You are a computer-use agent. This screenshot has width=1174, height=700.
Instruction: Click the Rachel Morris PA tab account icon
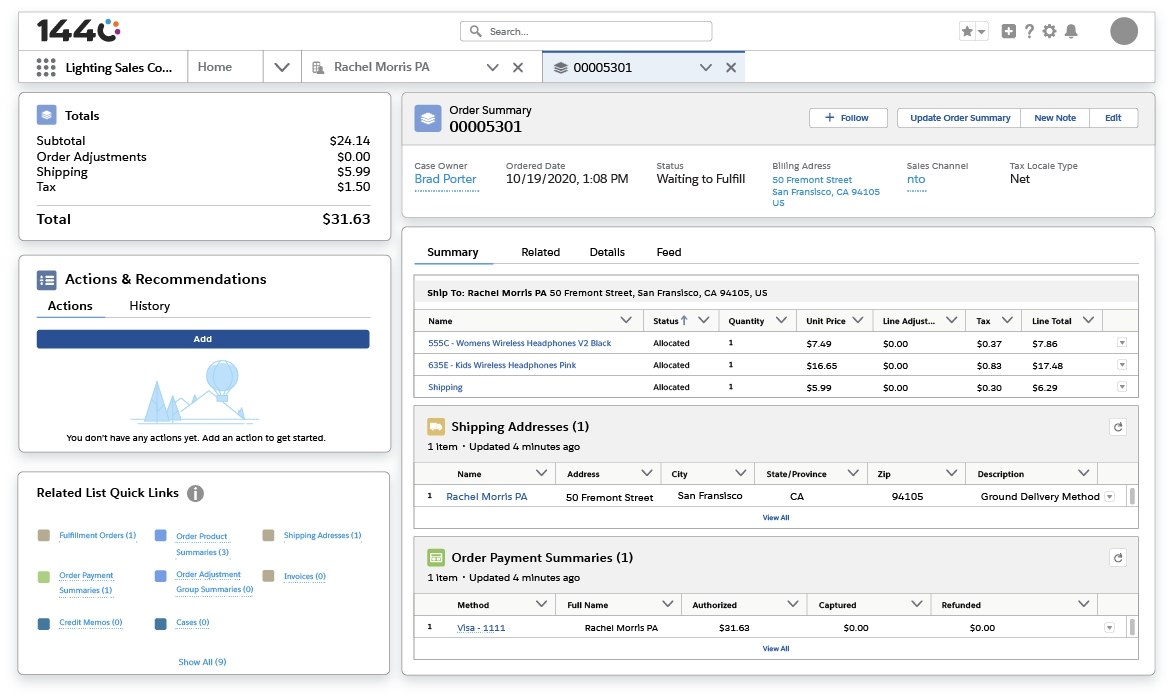tap(317, 67)
